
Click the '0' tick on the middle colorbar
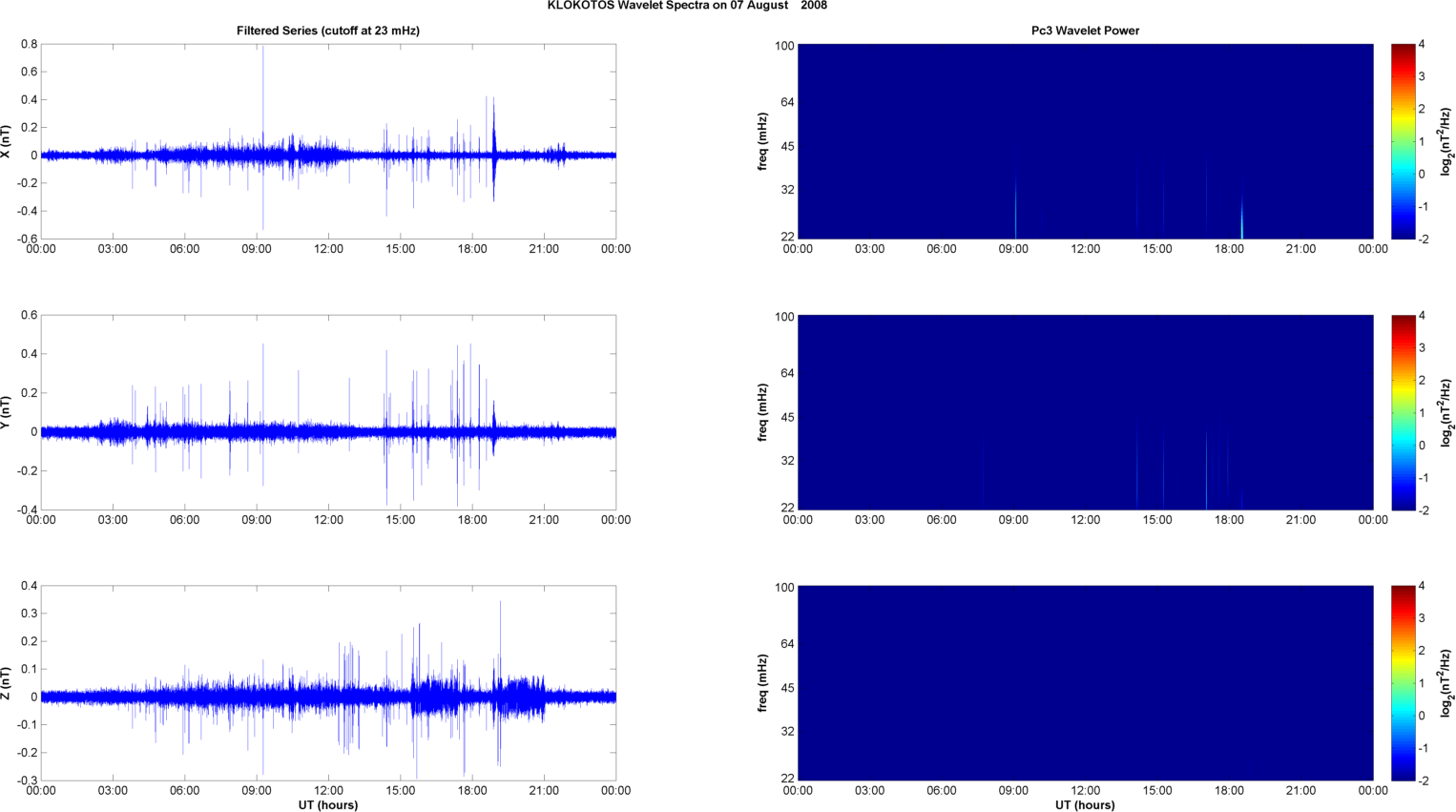(1422, 445)
